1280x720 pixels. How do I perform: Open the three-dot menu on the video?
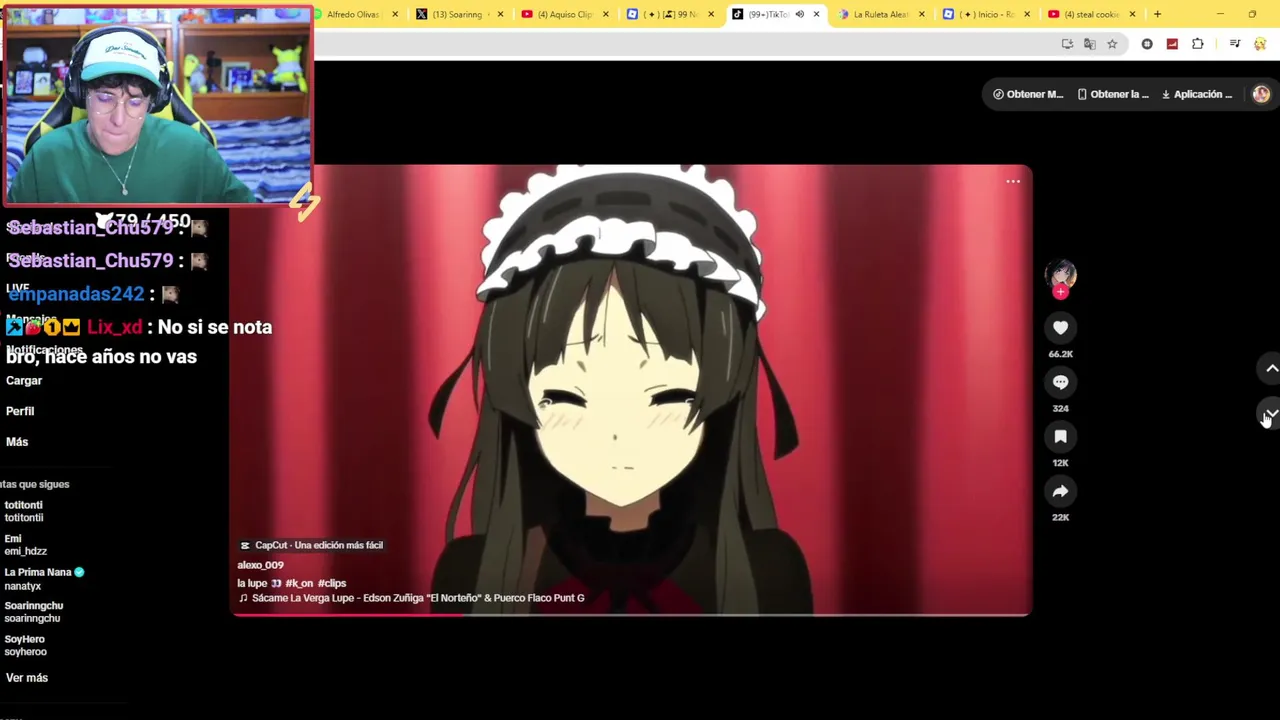pos(1013,181)
